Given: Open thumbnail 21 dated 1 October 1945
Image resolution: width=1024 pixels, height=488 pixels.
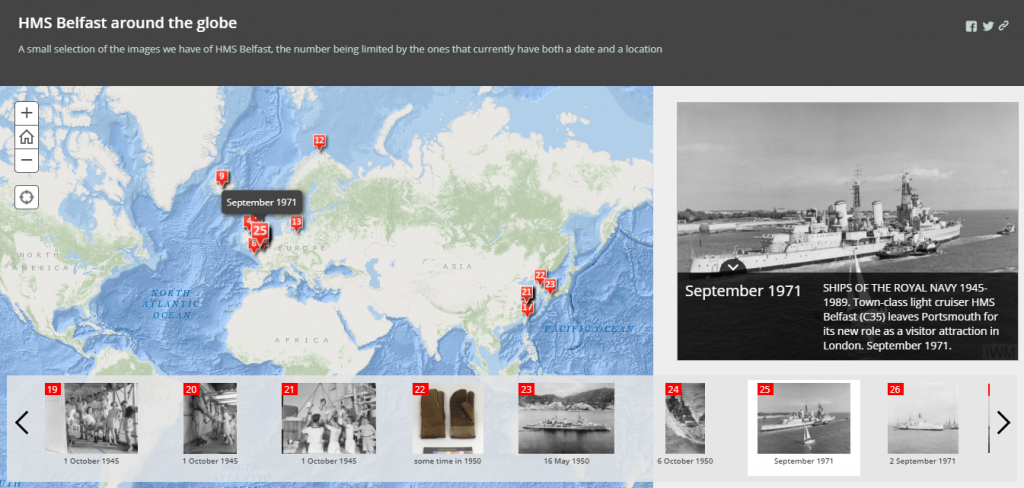Looking at the screenshot, I should [328, 418].
